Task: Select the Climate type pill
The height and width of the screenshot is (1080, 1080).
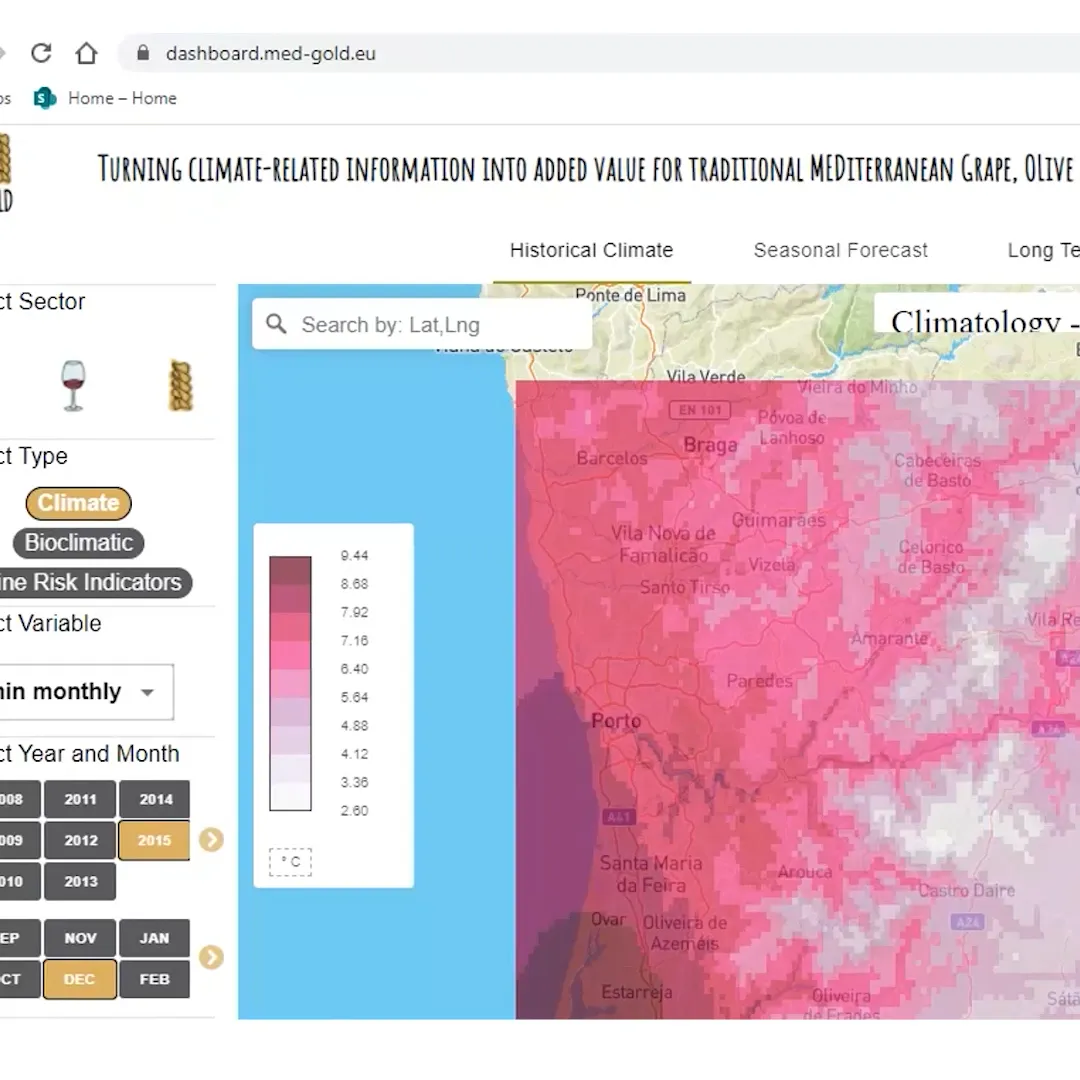Action: [79, 503]
